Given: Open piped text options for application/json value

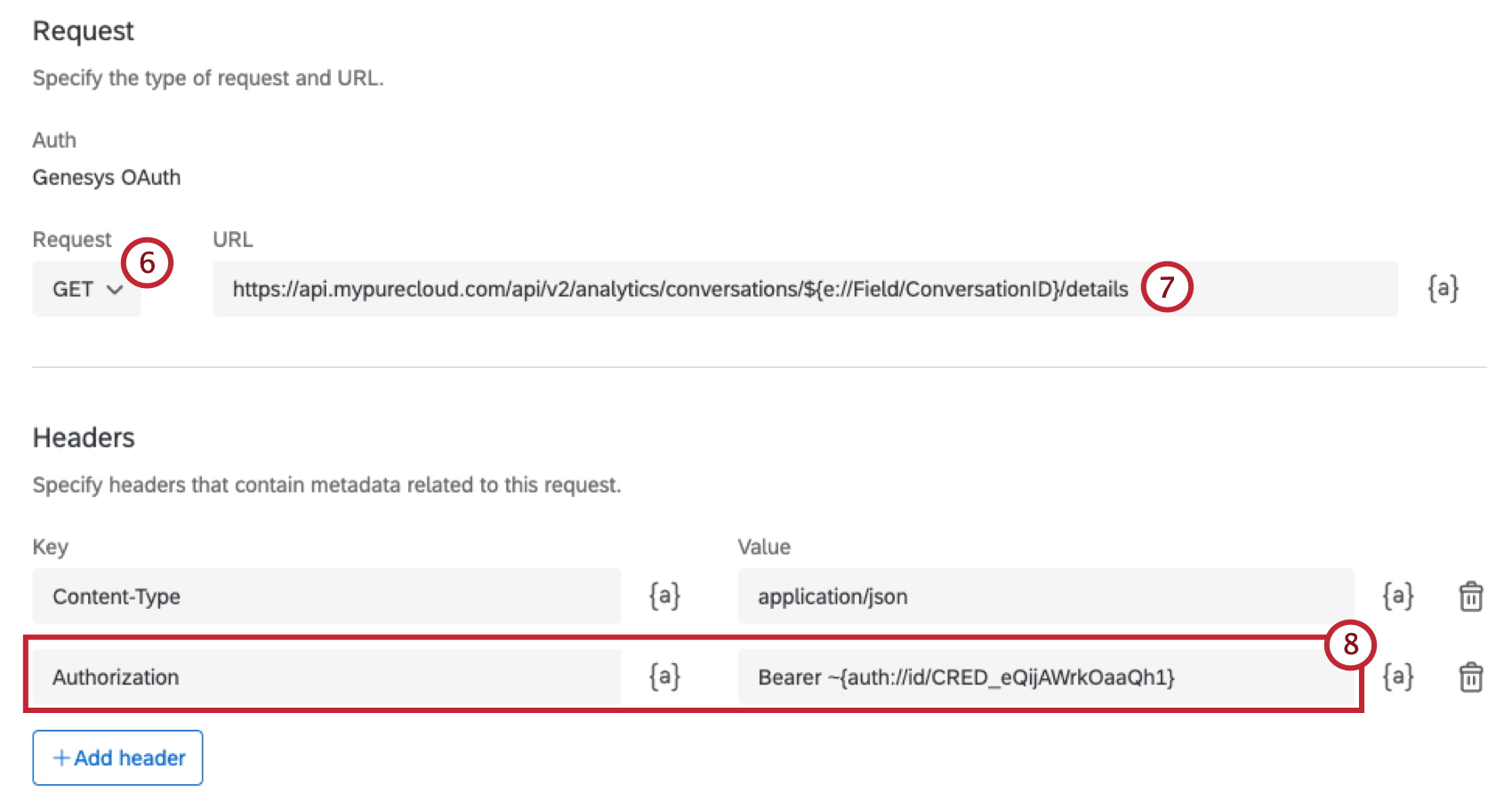Looking at the screenshot, I should 1397,597.
